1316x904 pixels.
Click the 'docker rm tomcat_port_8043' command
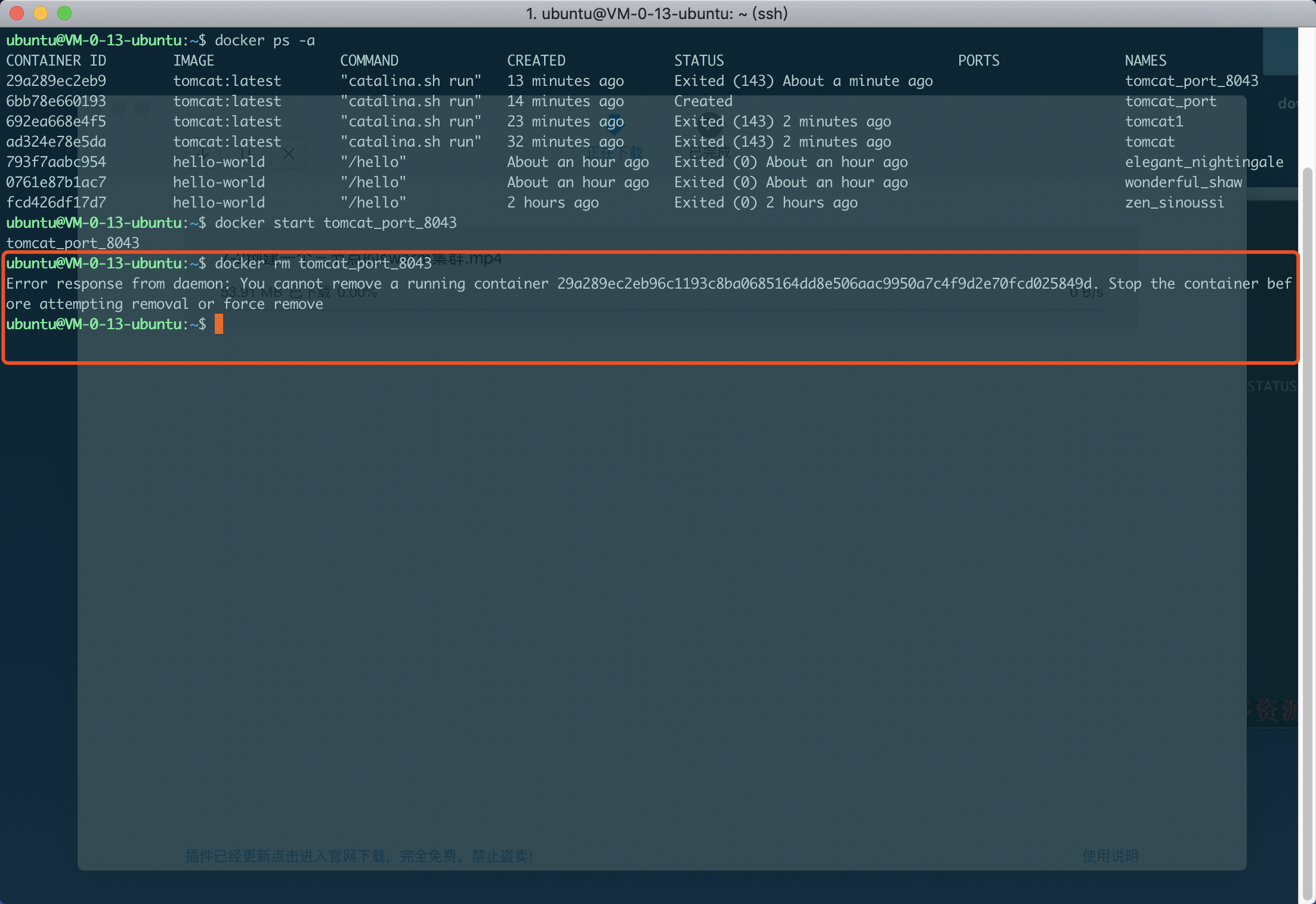click(323, 263)
